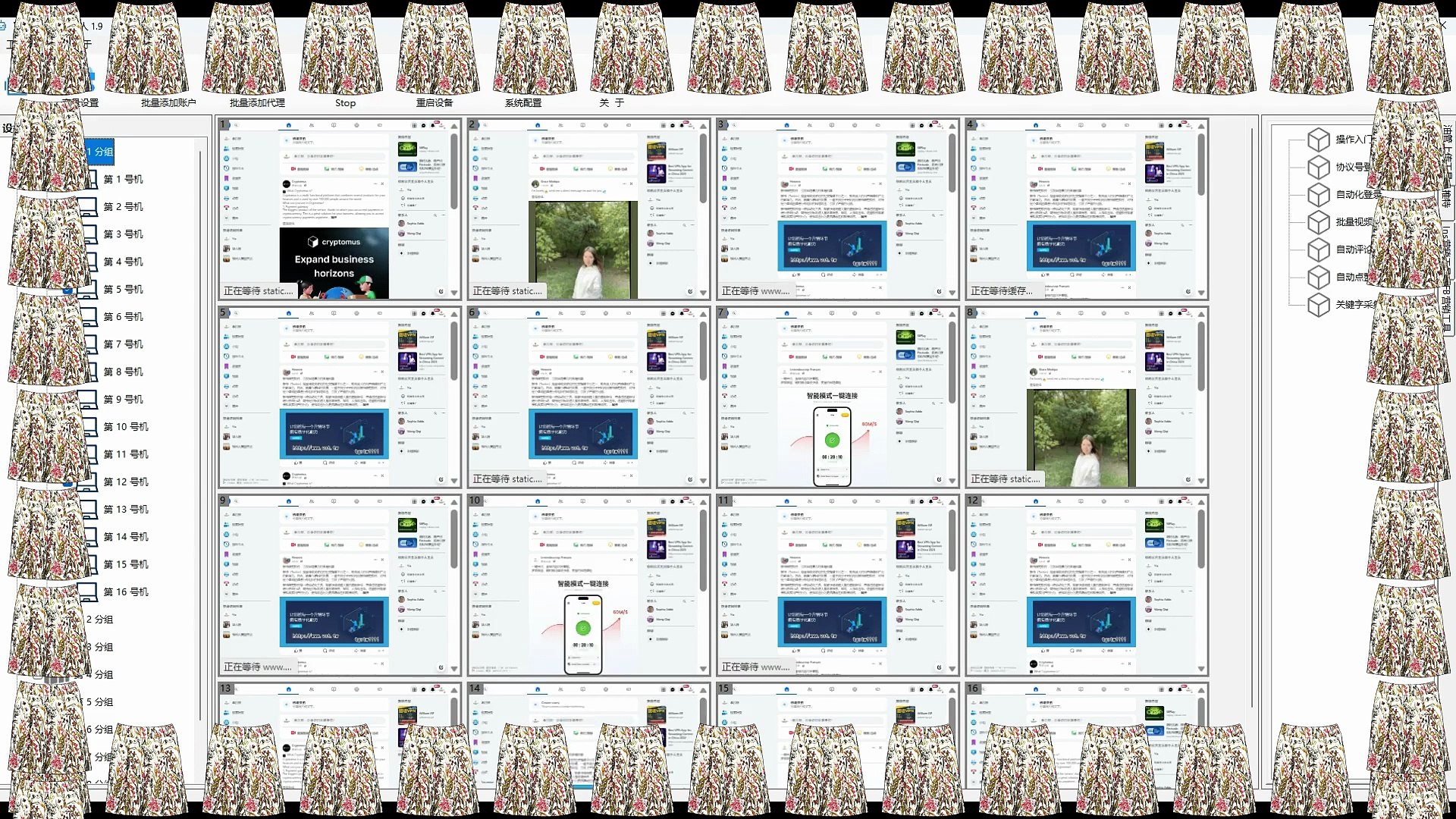This screenshot has width=1456, height=819.
Task: Click the cube icon beside 操作入门
Action: pos(1319,140)
